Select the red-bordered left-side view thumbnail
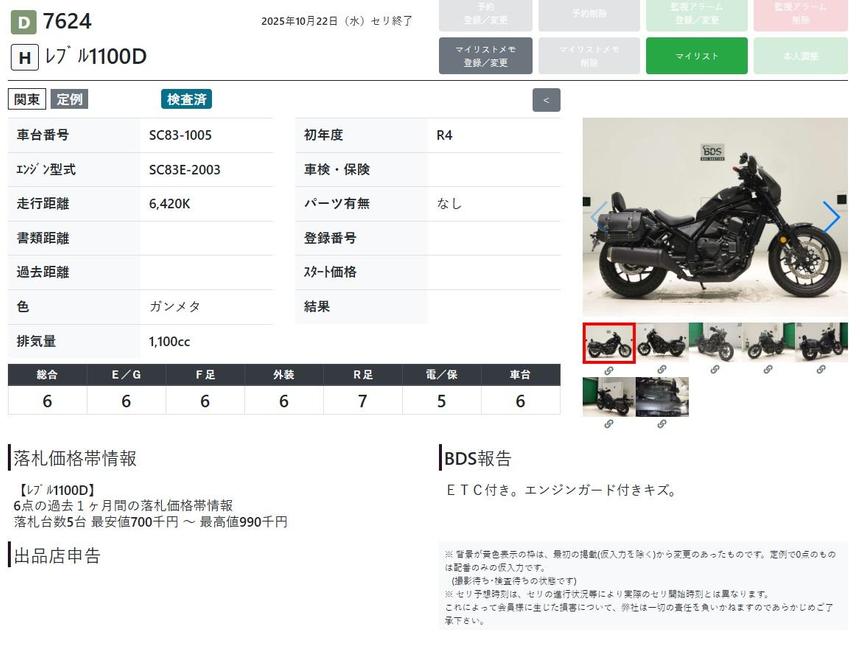860x665 pixels. tap(608, 343)
